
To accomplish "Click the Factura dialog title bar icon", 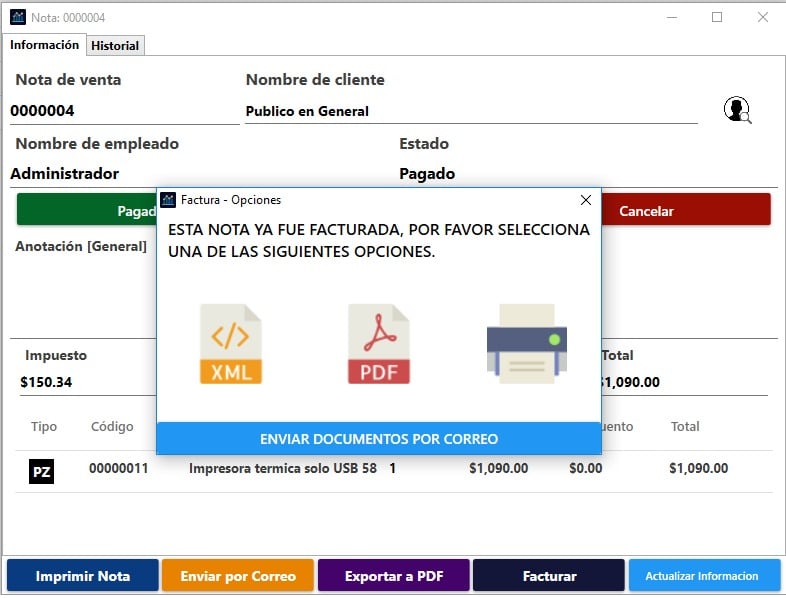I will (168, 200).
